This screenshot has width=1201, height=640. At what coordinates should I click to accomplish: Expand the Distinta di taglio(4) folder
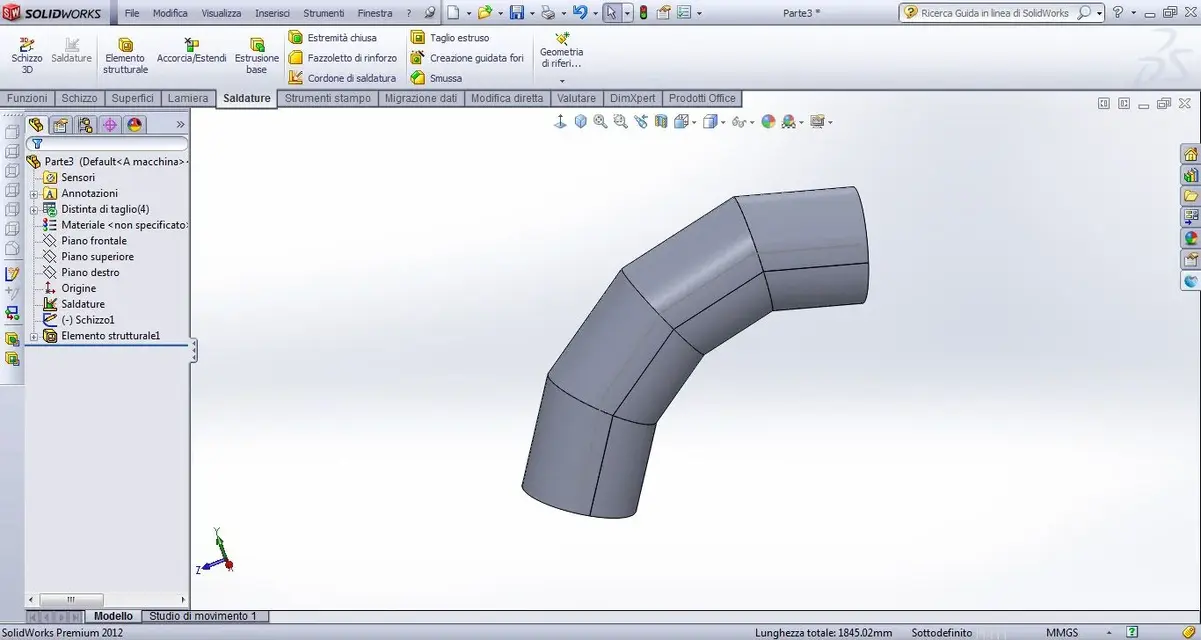(34, 209)
